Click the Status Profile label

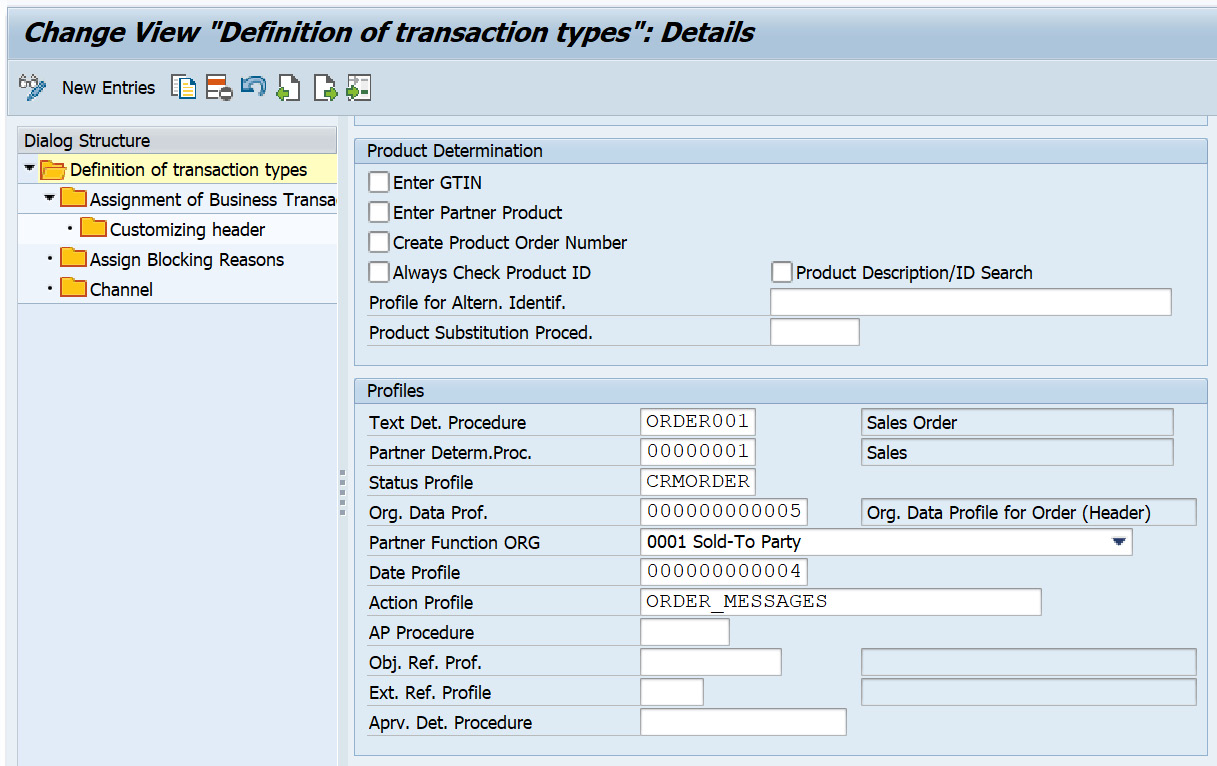click(x=421, y=483)
